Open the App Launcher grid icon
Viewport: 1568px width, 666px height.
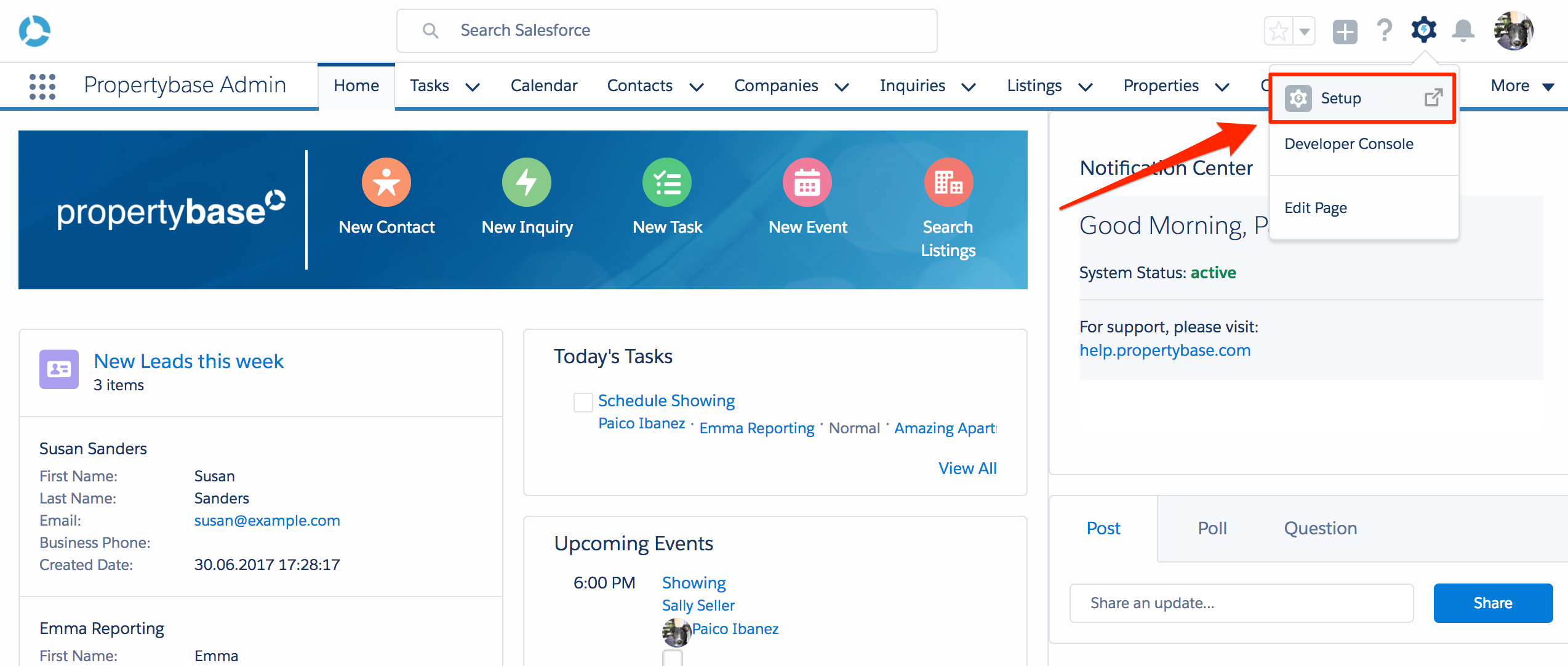click(42, 86)
